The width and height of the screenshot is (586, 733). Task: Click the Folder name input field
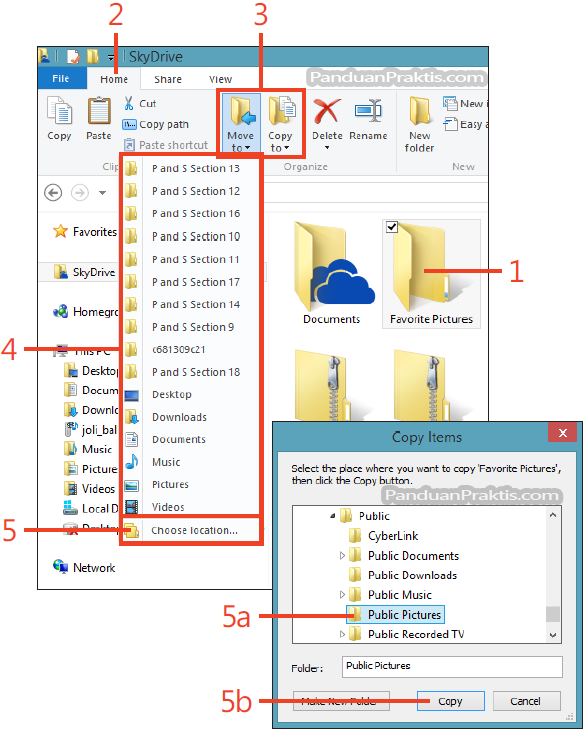(452, 667)
